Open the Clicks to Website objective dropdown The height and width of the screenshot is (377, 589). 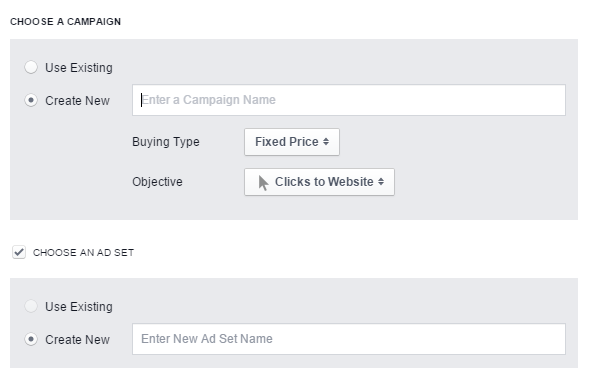(x=319, y=182)
